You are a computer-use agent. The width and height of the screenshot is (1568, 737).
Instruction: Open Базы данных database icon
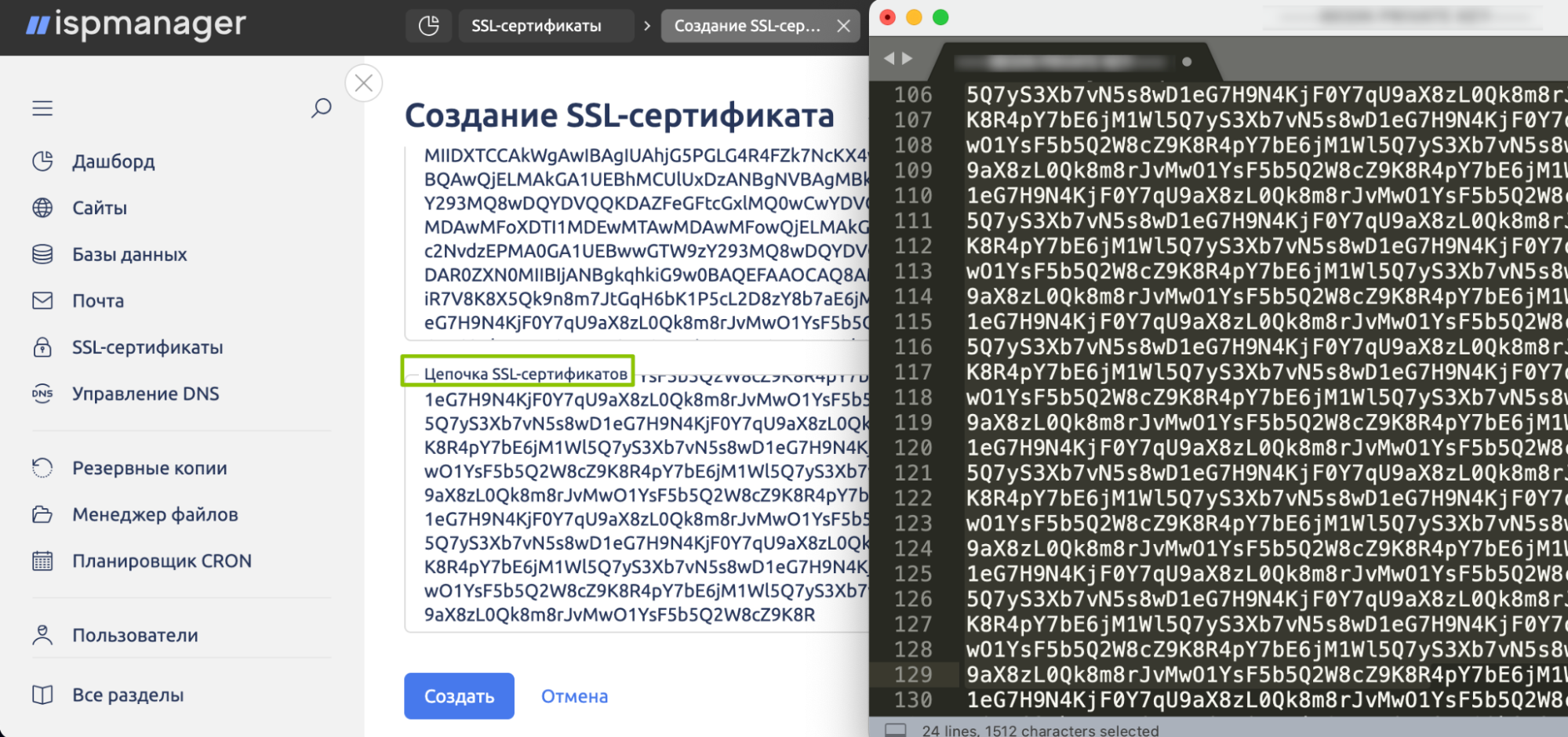[x=42, y=254]
